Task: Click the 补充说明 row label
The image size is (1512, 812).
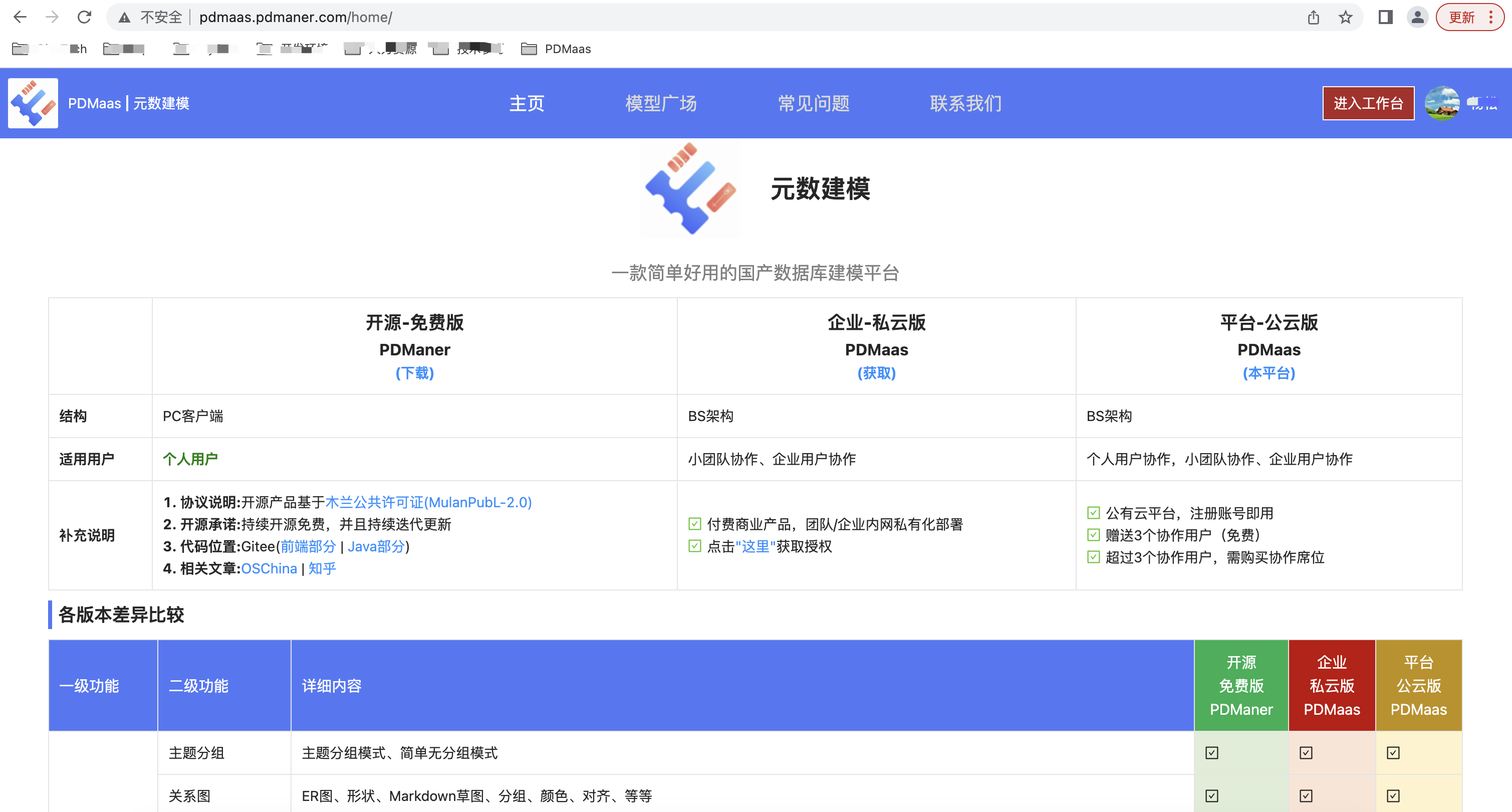Action: (87, 535)
